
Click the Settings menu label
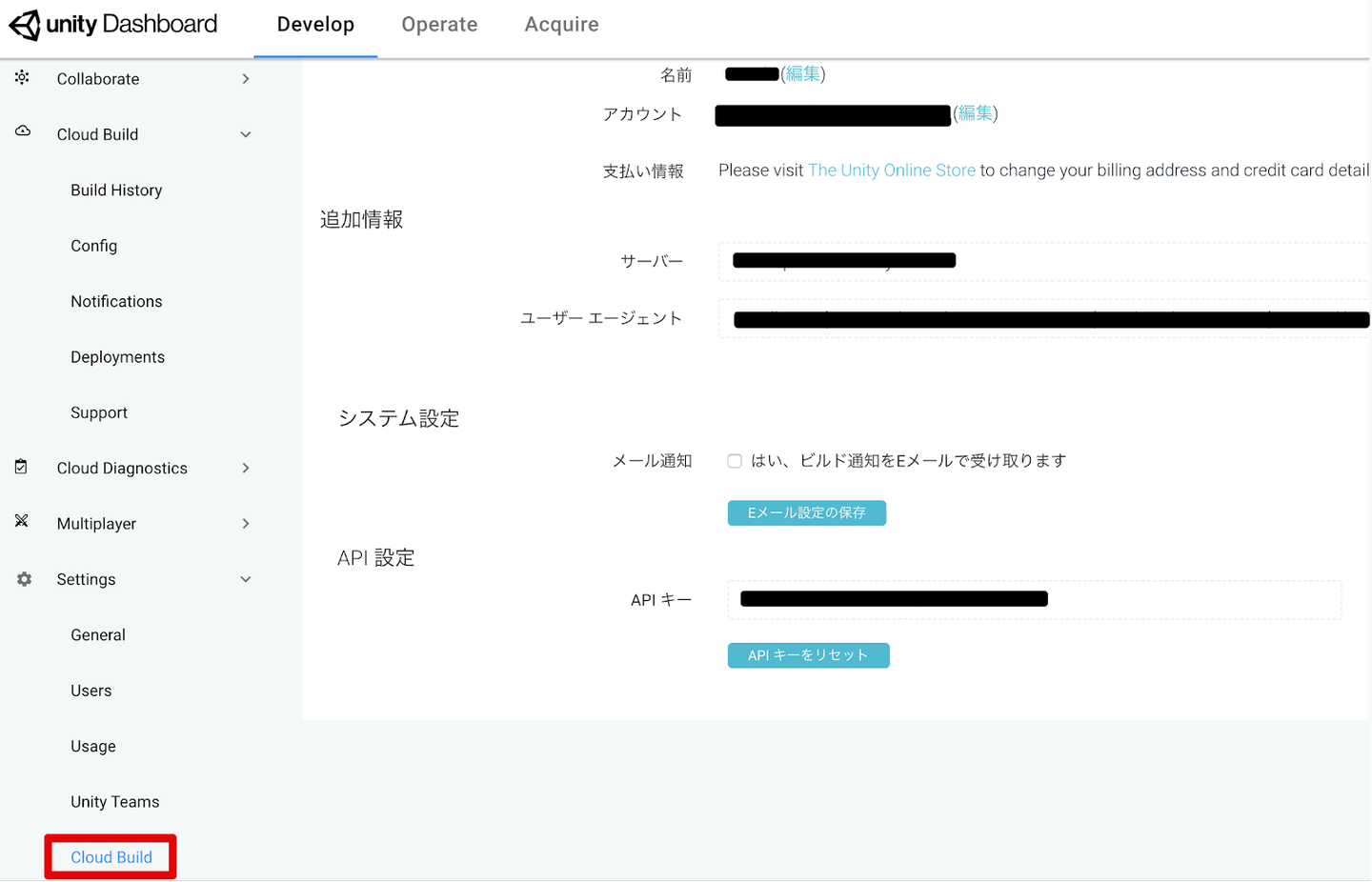click(86, 580)
